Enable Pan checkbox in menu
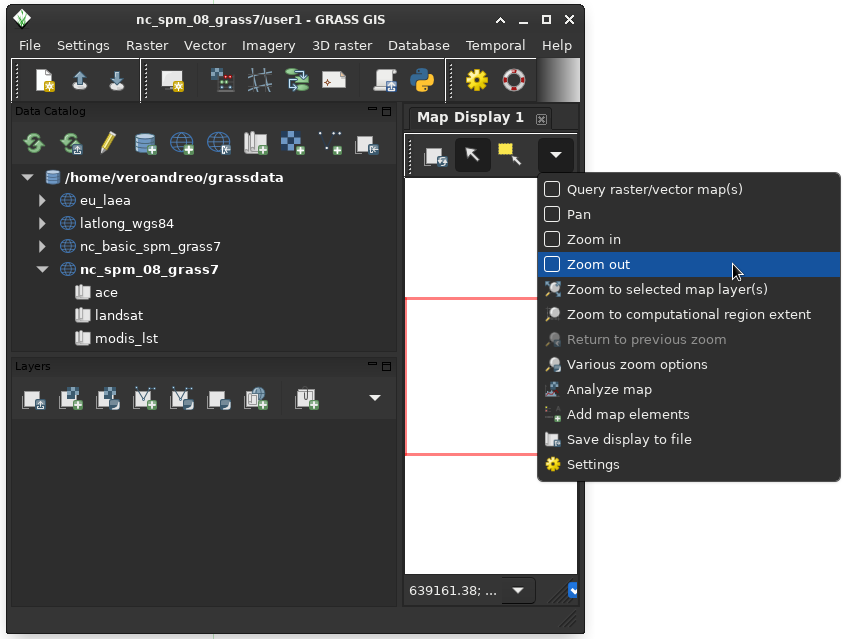This screenshot has height=639, width=849. tap(552, 214)
